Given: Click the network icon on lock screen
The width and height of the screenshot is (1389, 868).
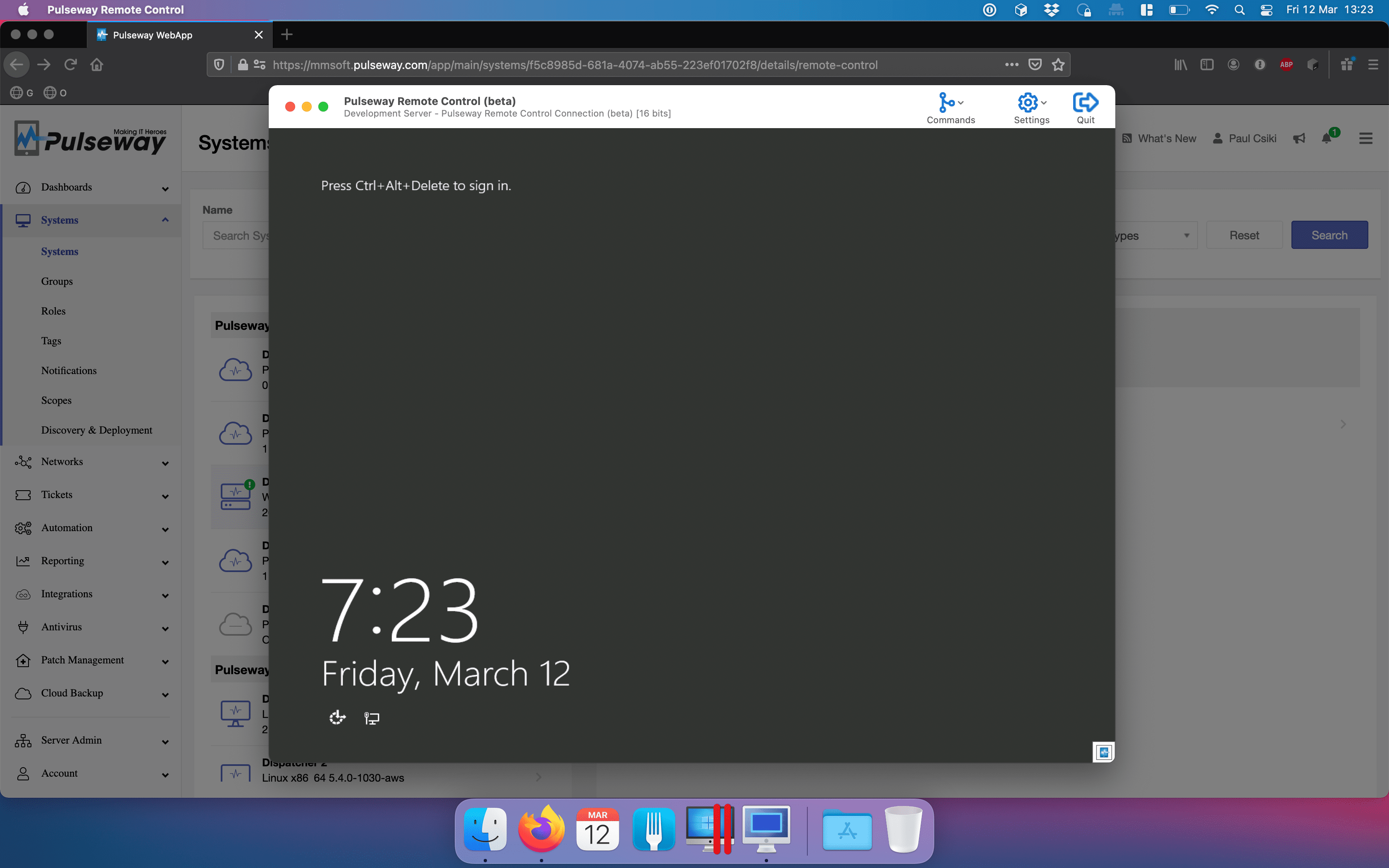Looking at the screenshot, I should click(x=371, y=718).
